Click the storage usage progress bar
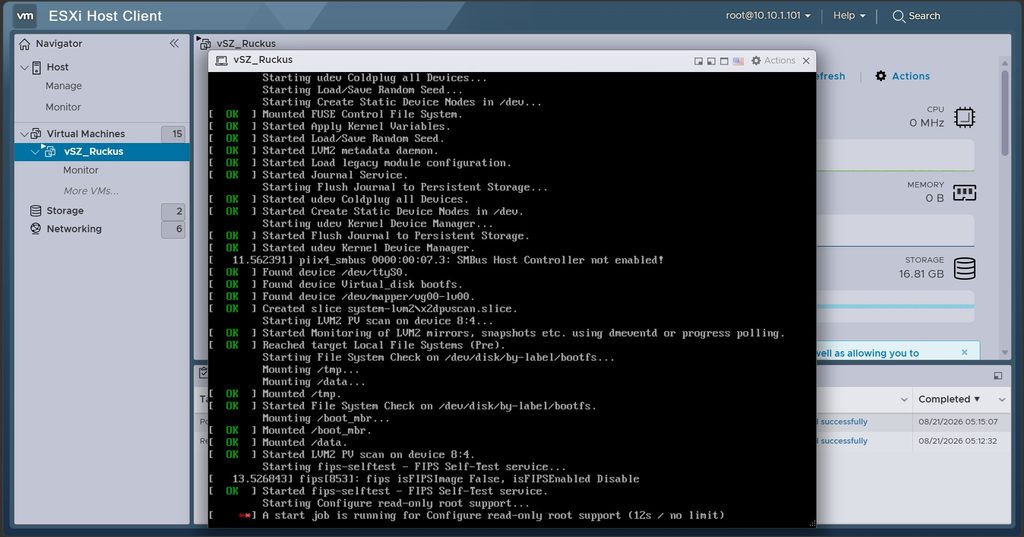The width and height of the screenshot is (1024, 537). 895,306
